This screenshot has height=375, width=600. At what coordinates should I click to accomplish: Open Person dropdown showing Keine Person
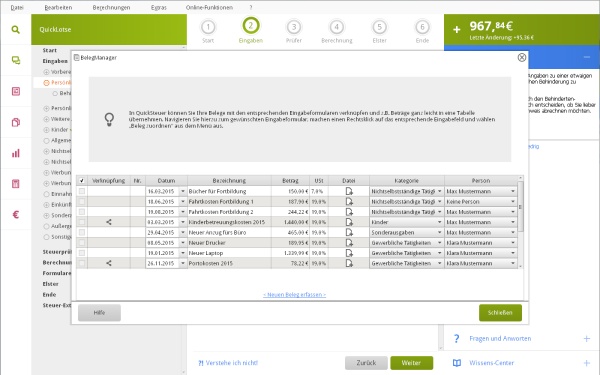tap(513, 202)
